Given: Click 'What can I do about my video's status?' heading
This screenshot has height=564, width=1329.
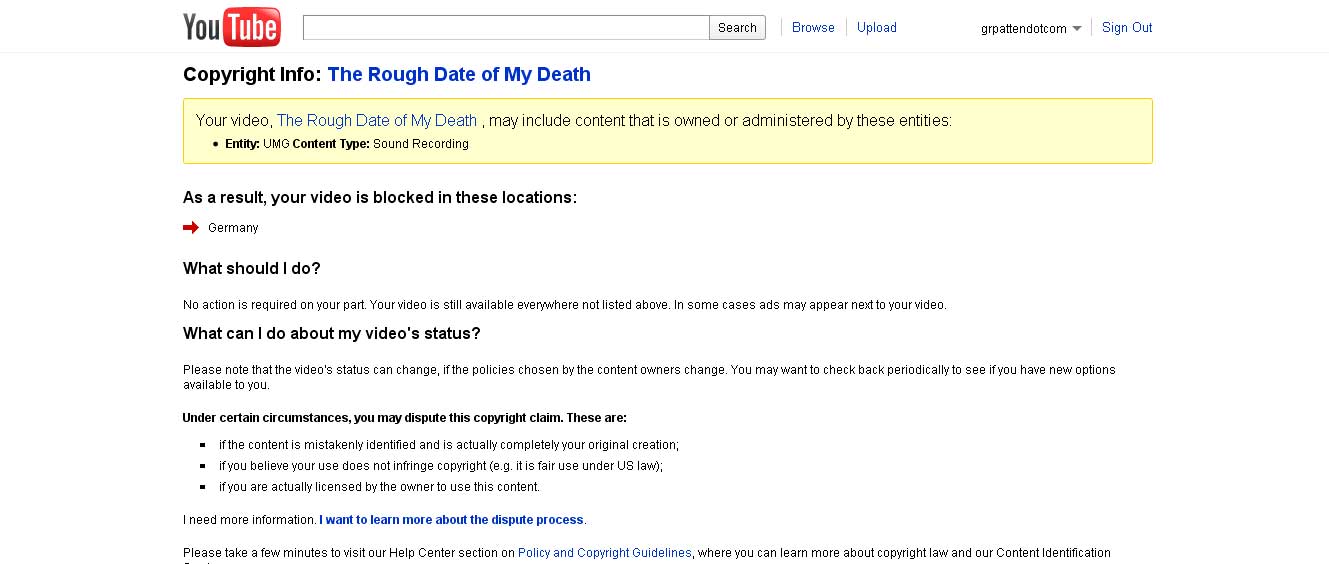Looking at the screenshot, I should pos(332,334).
